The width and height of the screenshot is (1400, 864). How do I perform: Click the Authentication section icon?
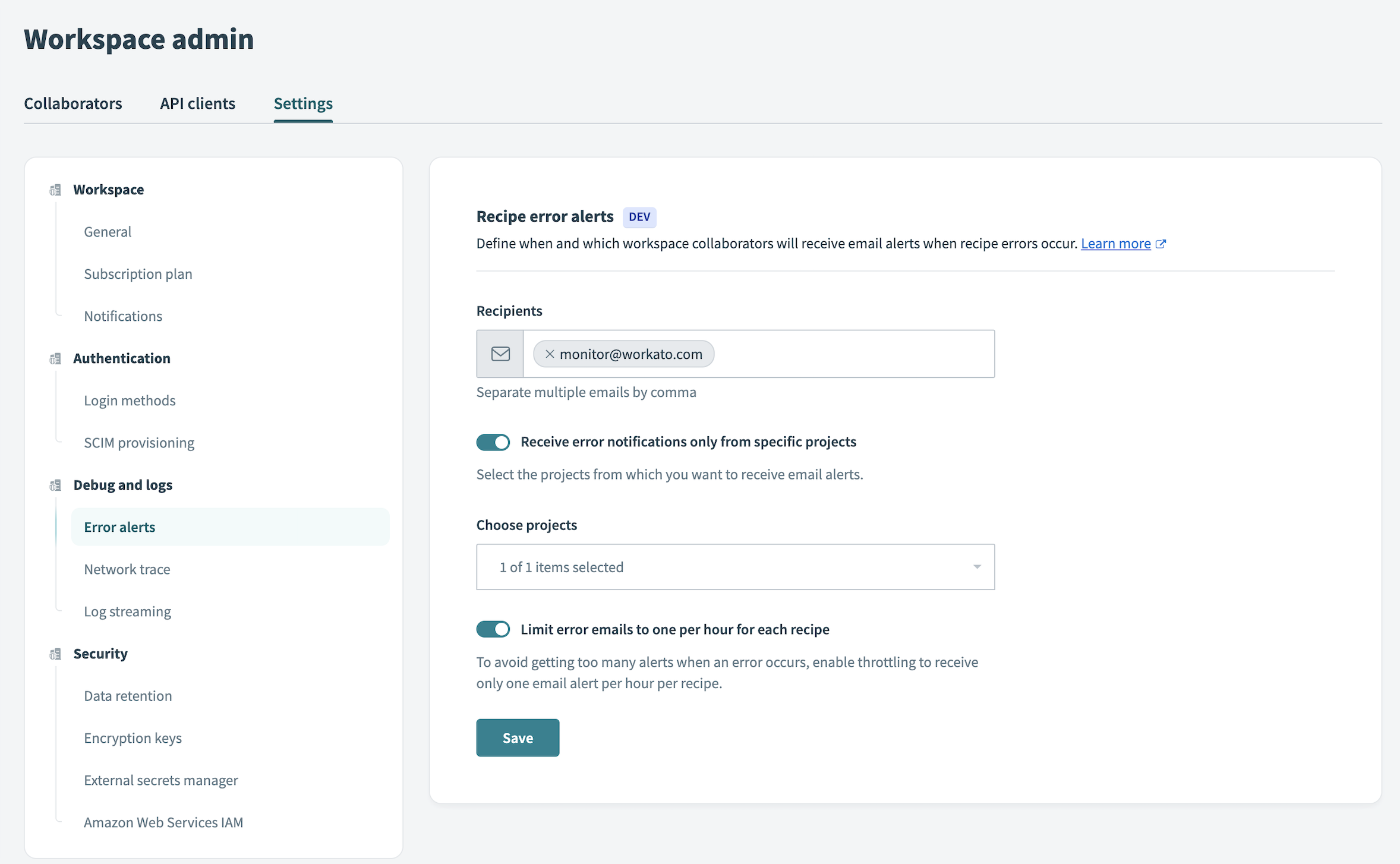coord(55,358)
